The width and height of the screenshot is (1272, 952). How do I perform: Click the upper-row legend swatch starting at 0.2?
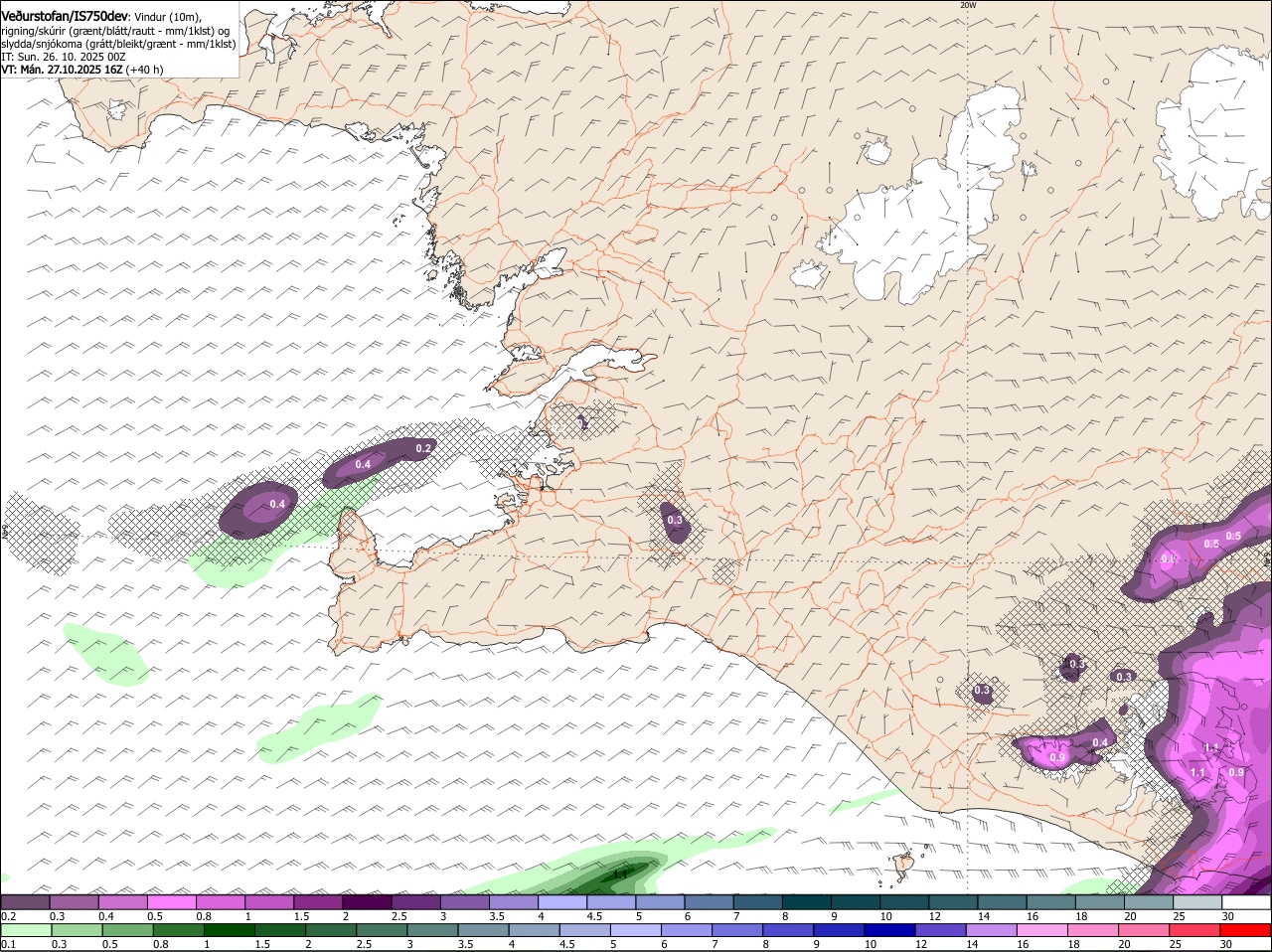click(25, 902)
